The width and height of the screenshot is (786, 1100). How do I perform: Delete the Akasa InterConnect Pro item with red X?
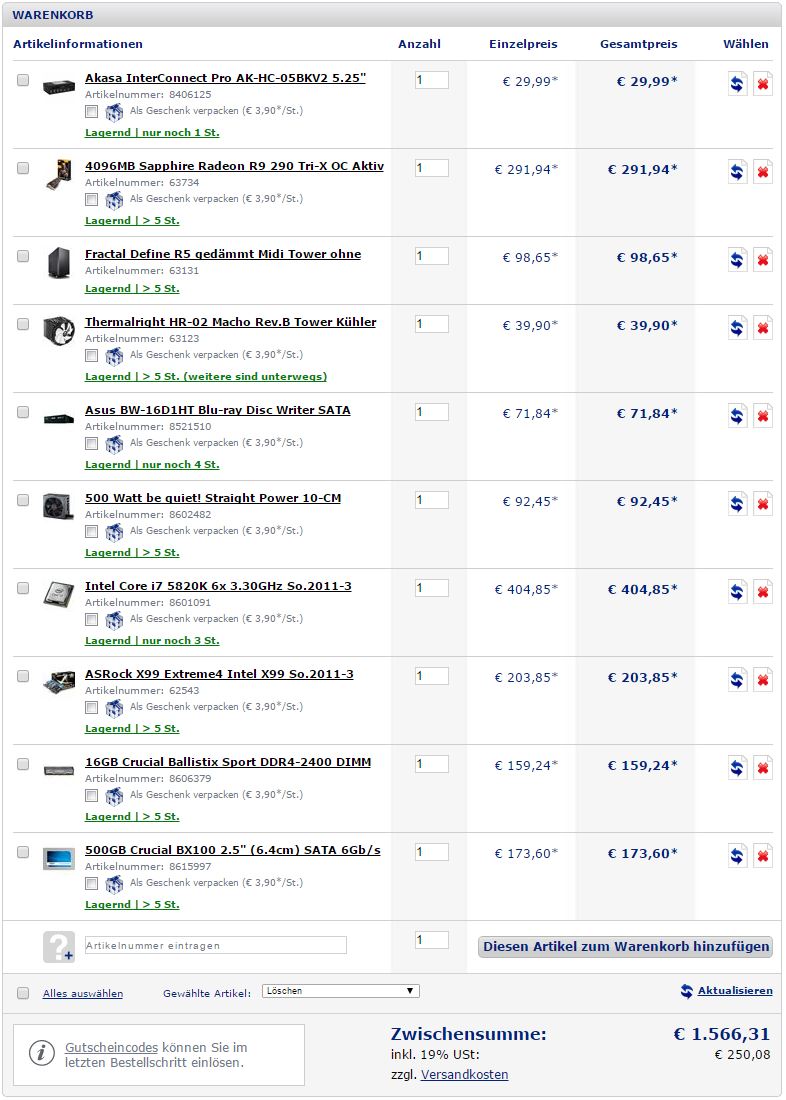[763, 85]
